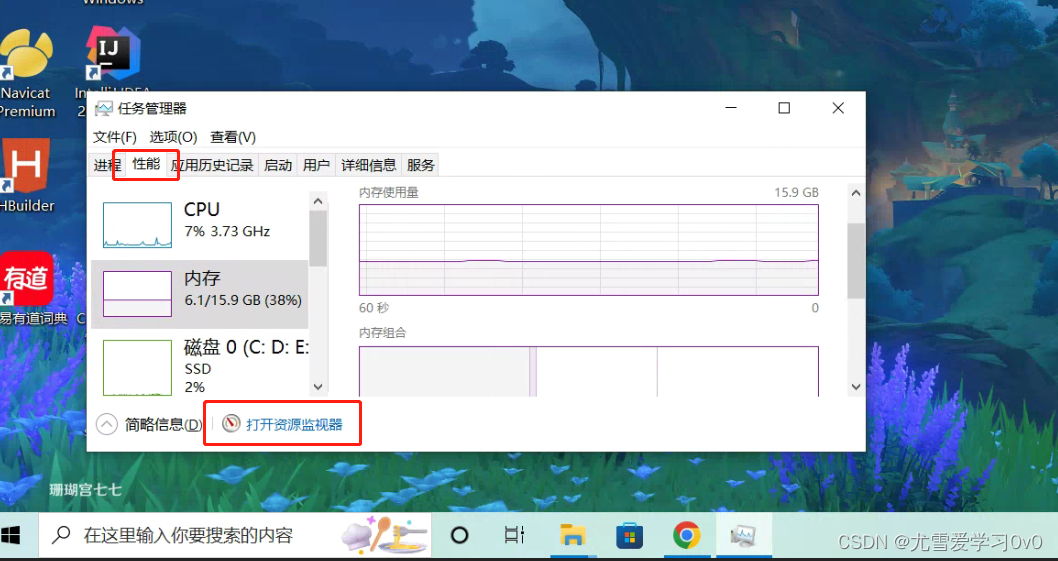The image size is (1058, 561).
Task: Click the sidebar scrollbar up arrow
Action: 318,201
